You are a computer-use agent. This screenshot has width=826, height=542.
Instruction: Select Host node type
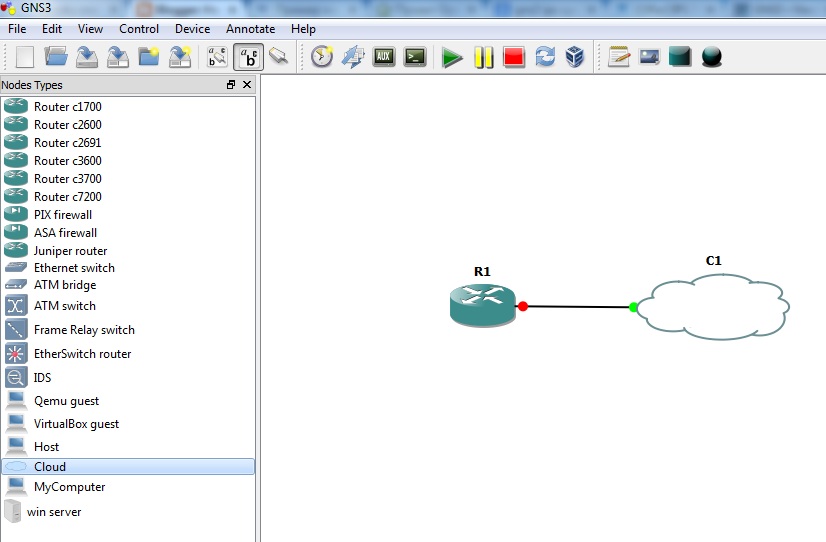pyautogui.click(x=128, y=447)
